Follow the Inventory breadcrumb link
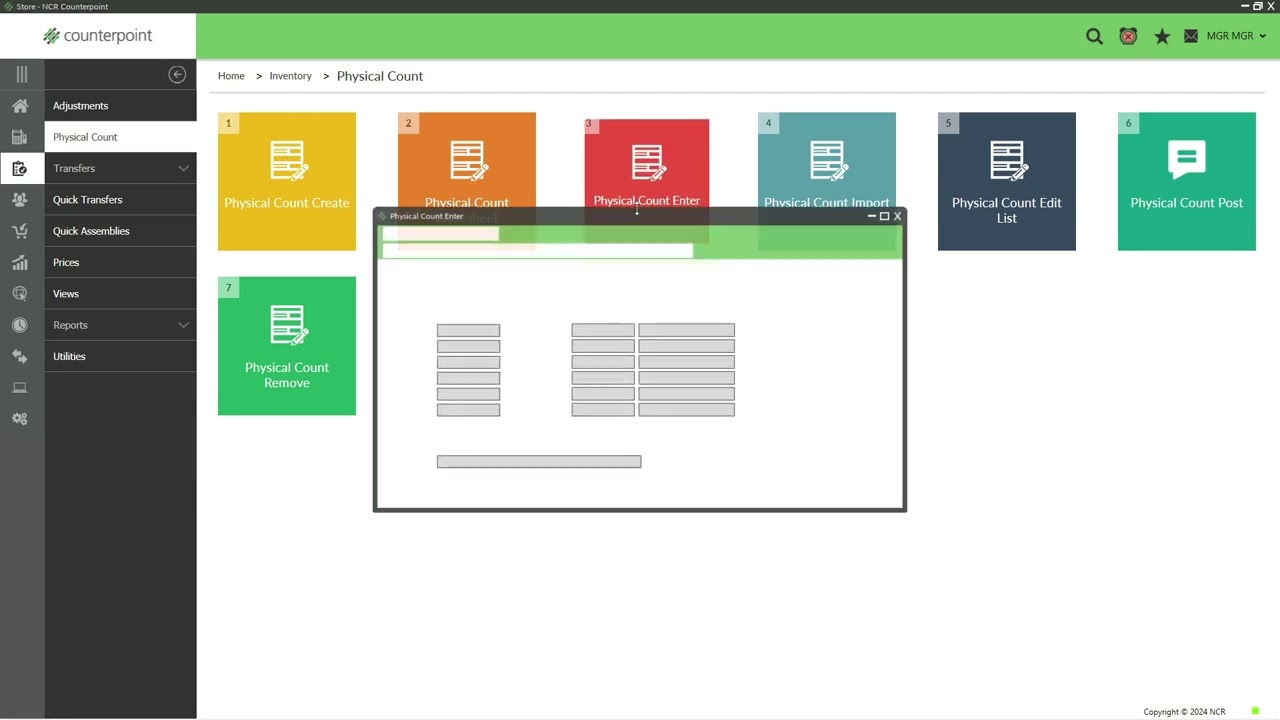Screen dimensions: 1280x720 [x=290, y=76]
